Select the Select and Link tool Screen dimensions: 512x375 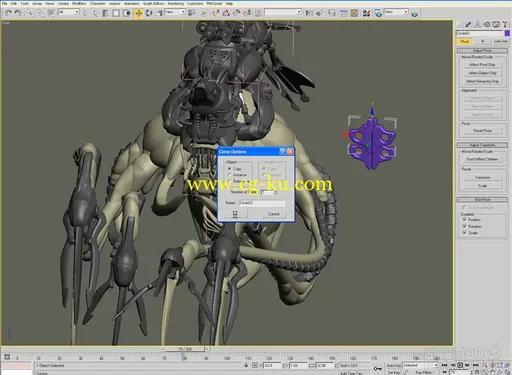click(30, 13)
